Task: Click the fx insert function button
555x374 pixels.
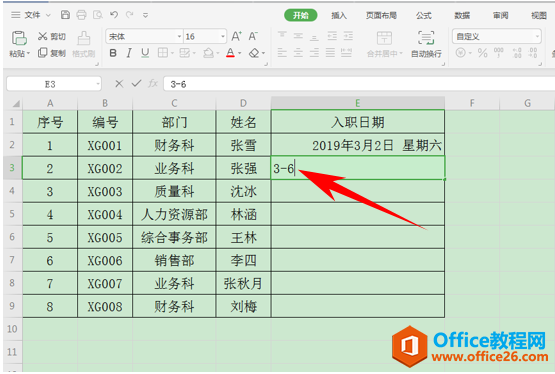Action: 153,84
